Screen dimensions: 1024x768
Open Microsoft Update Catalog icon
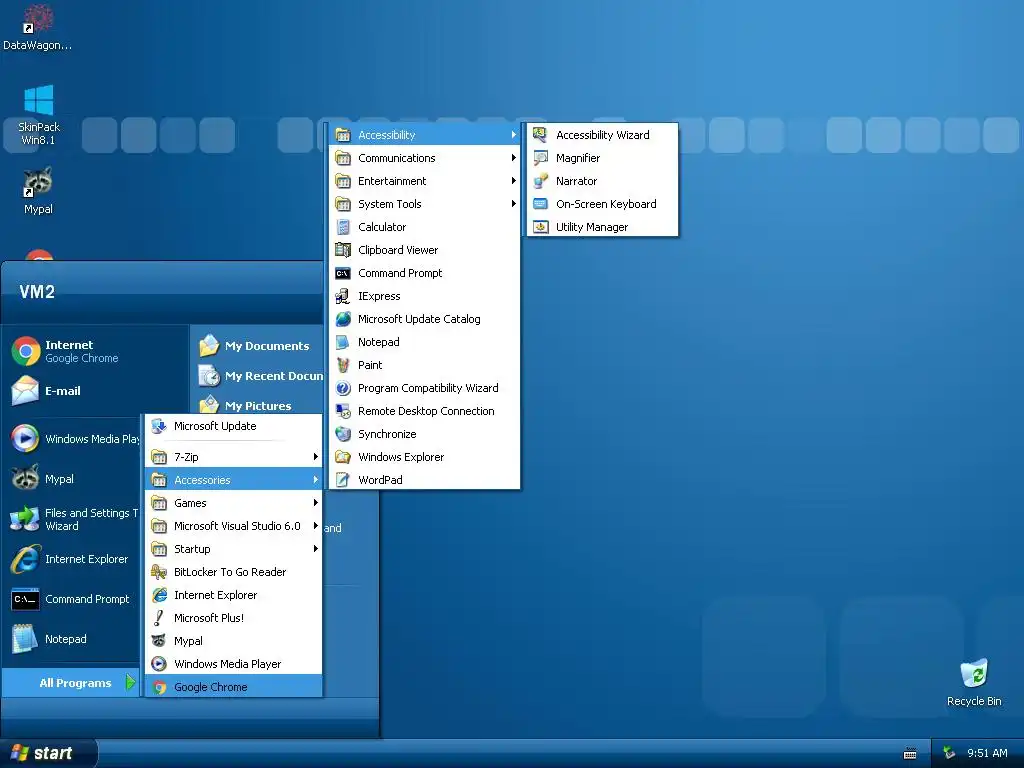coord(343,319)
